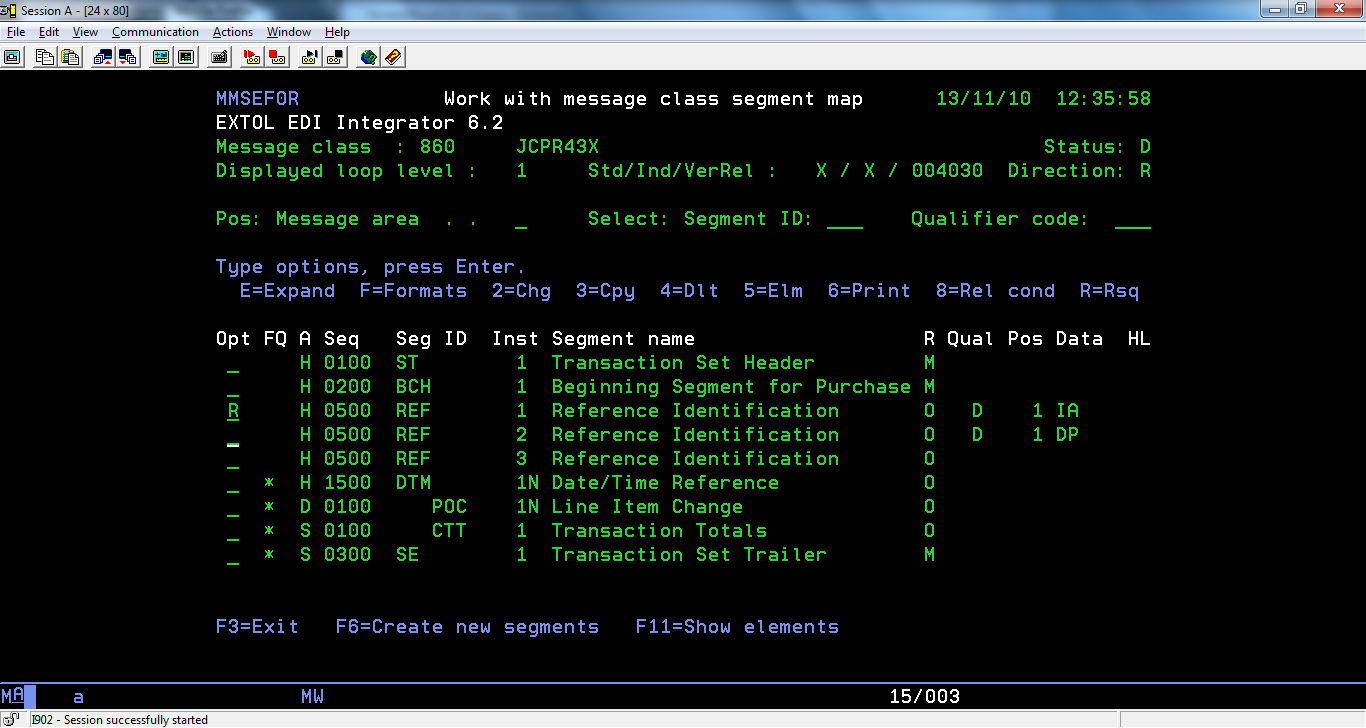The width and height of the screenshot is (1366, 728).
Task: Play macro toolbar icon
Action: click(x=311, y=57)
